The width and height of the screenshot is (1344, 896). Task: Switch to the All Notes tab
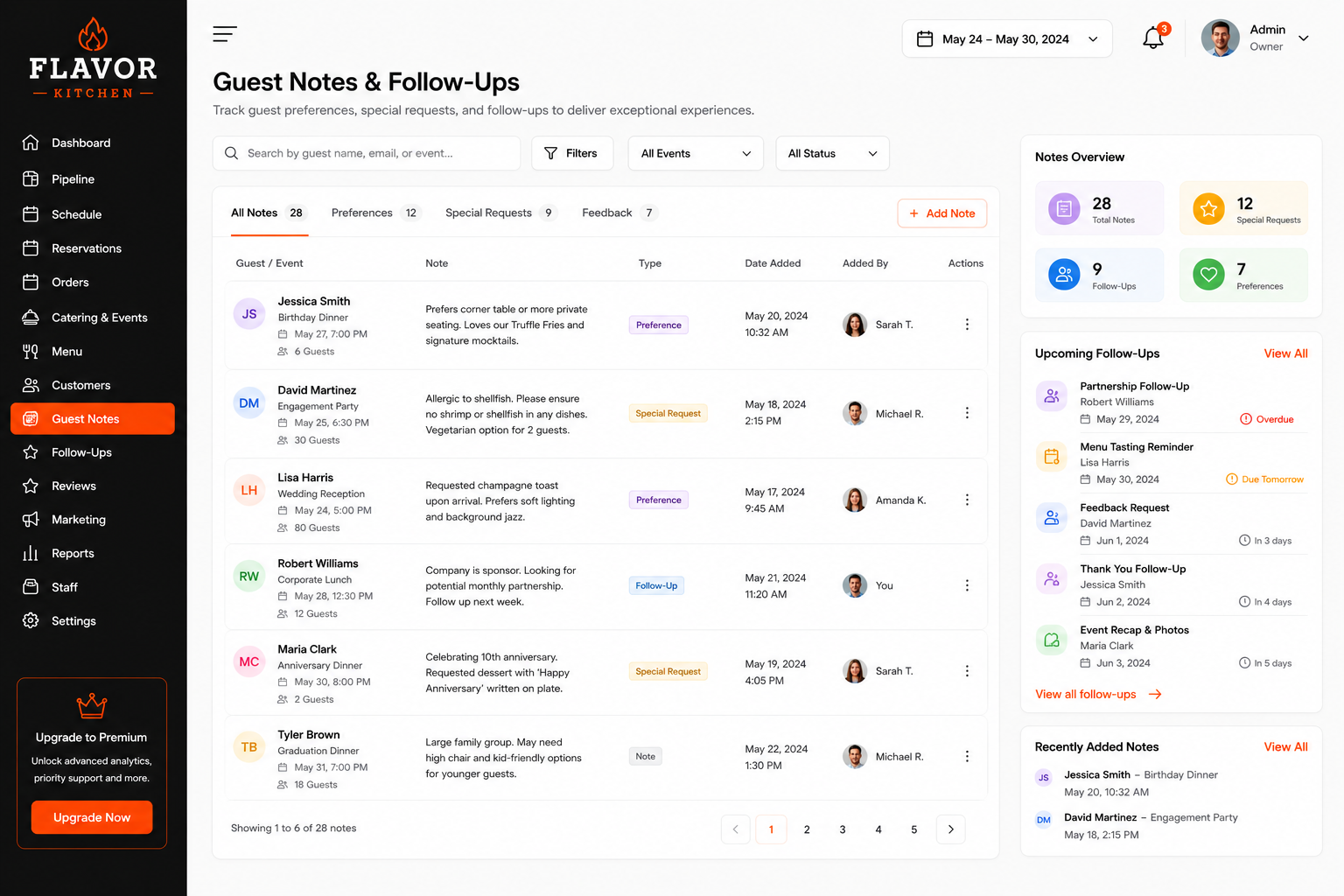[269, 213]
